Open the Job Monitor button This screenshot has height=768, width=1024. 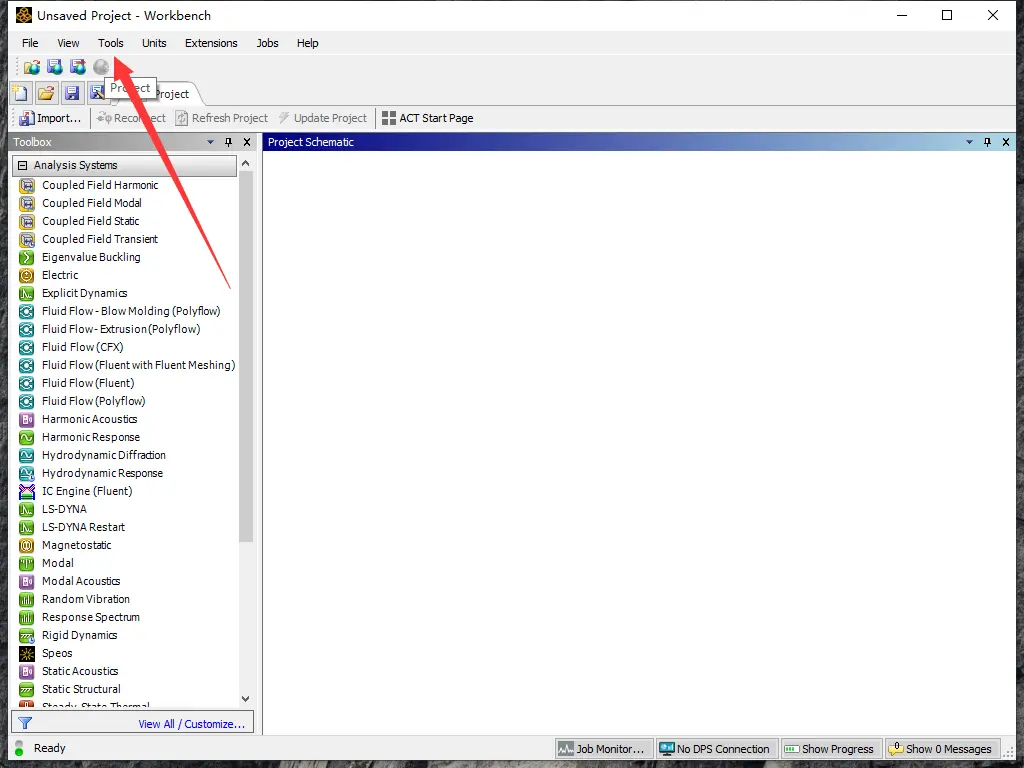604,749
